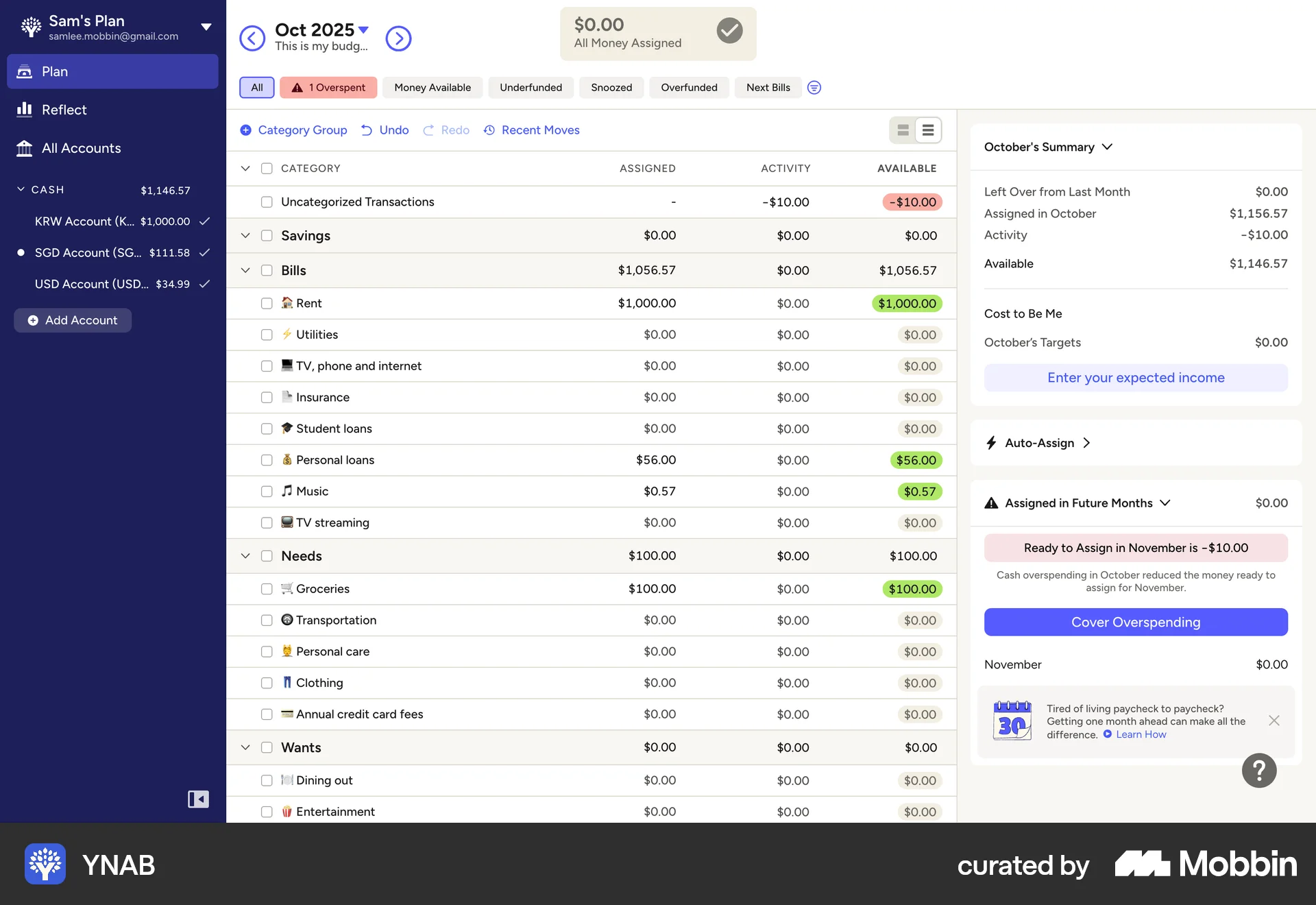Filter by the 1 Overspent tab
Image resolution: width=1316 pixels, height=905 pixels.
[328, 88]
